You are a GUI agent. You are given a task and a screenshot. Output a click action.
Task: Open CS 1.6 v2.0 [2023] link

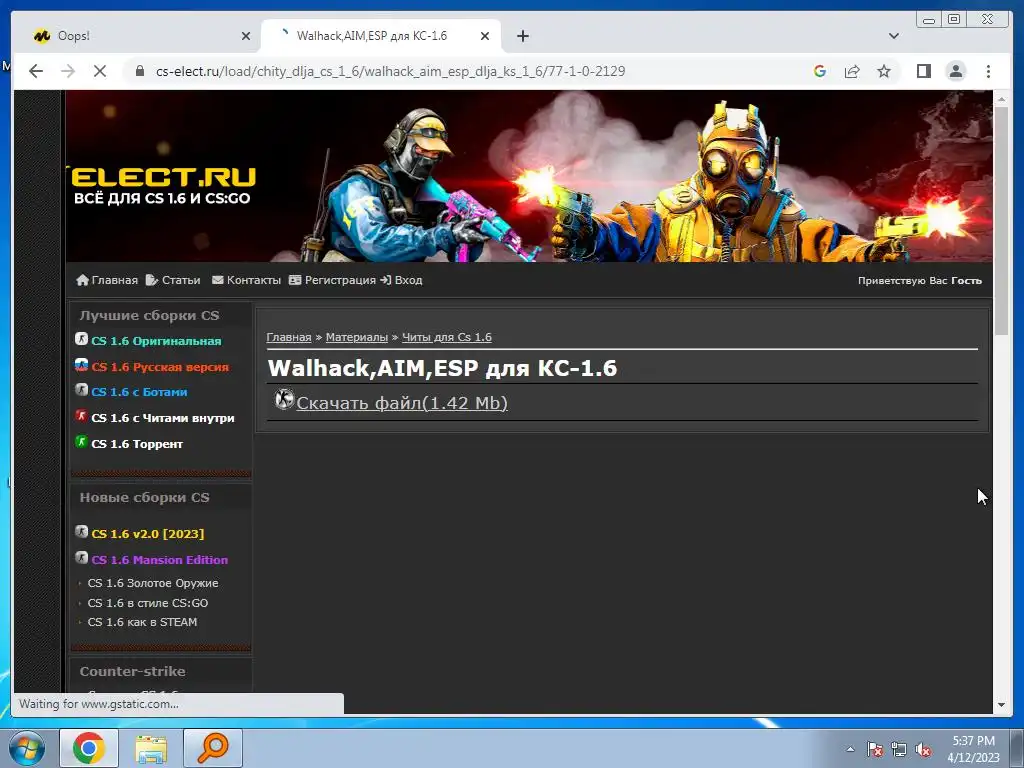pos(148,534)
